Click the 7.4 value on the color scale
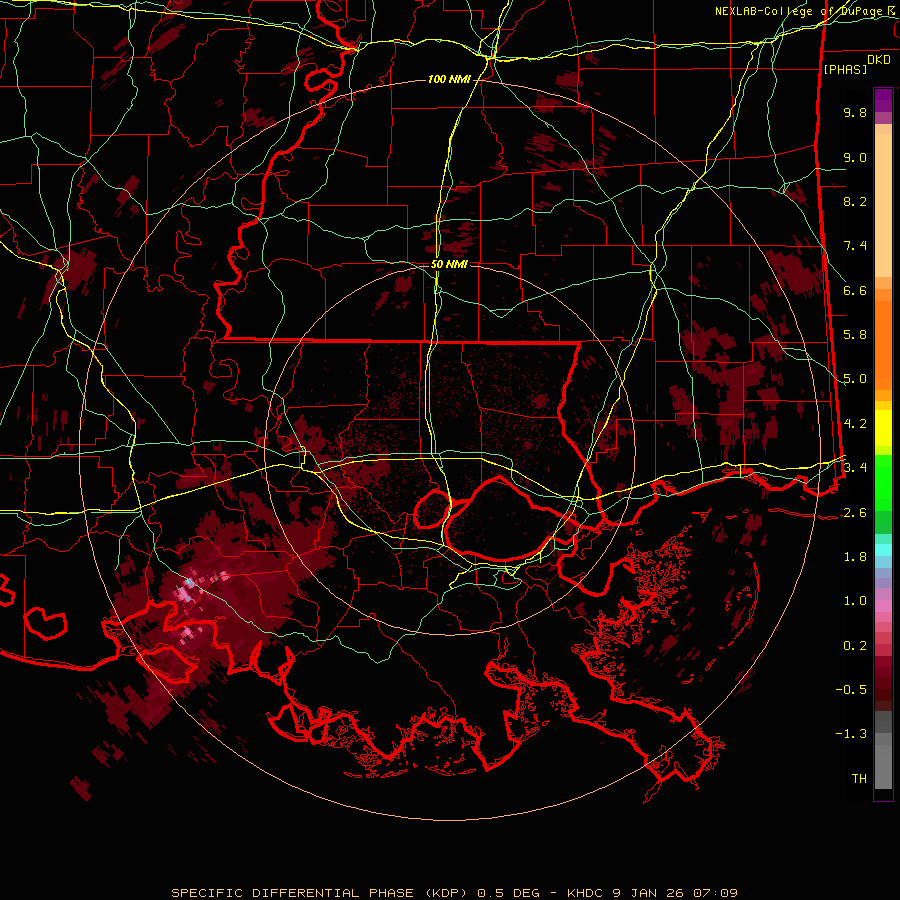The image size is (900, 900). tap(855, 246)
